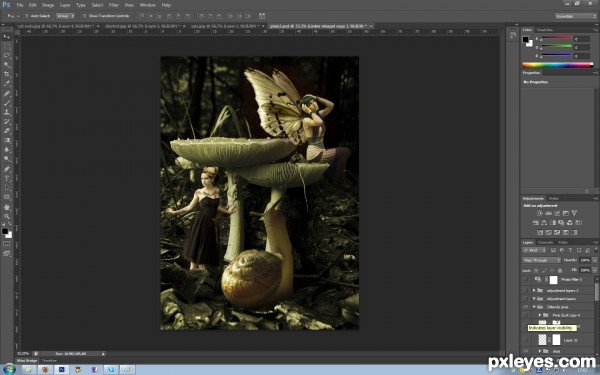Click the Layers panel vertical scrollbar

coord(596,293)
